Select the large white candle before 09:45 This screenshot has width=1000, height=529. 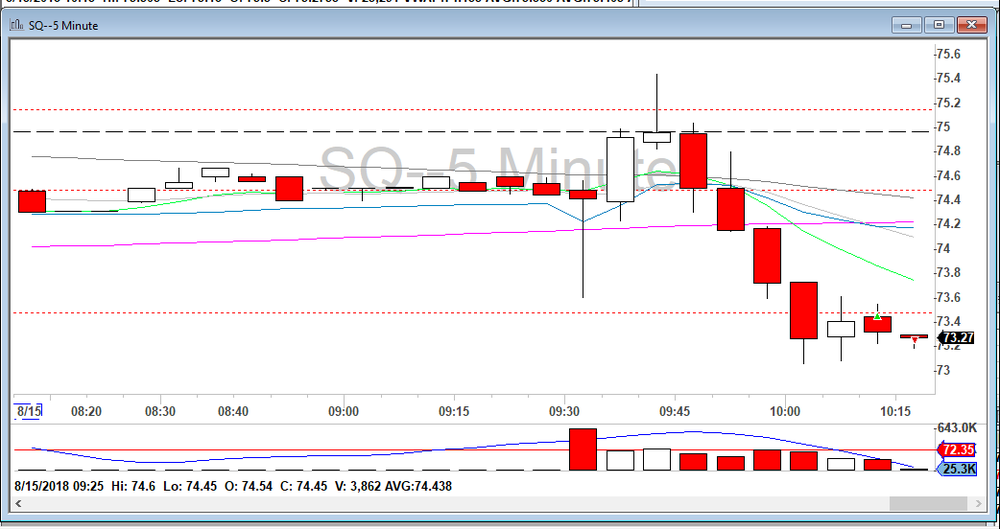(620, 170)
